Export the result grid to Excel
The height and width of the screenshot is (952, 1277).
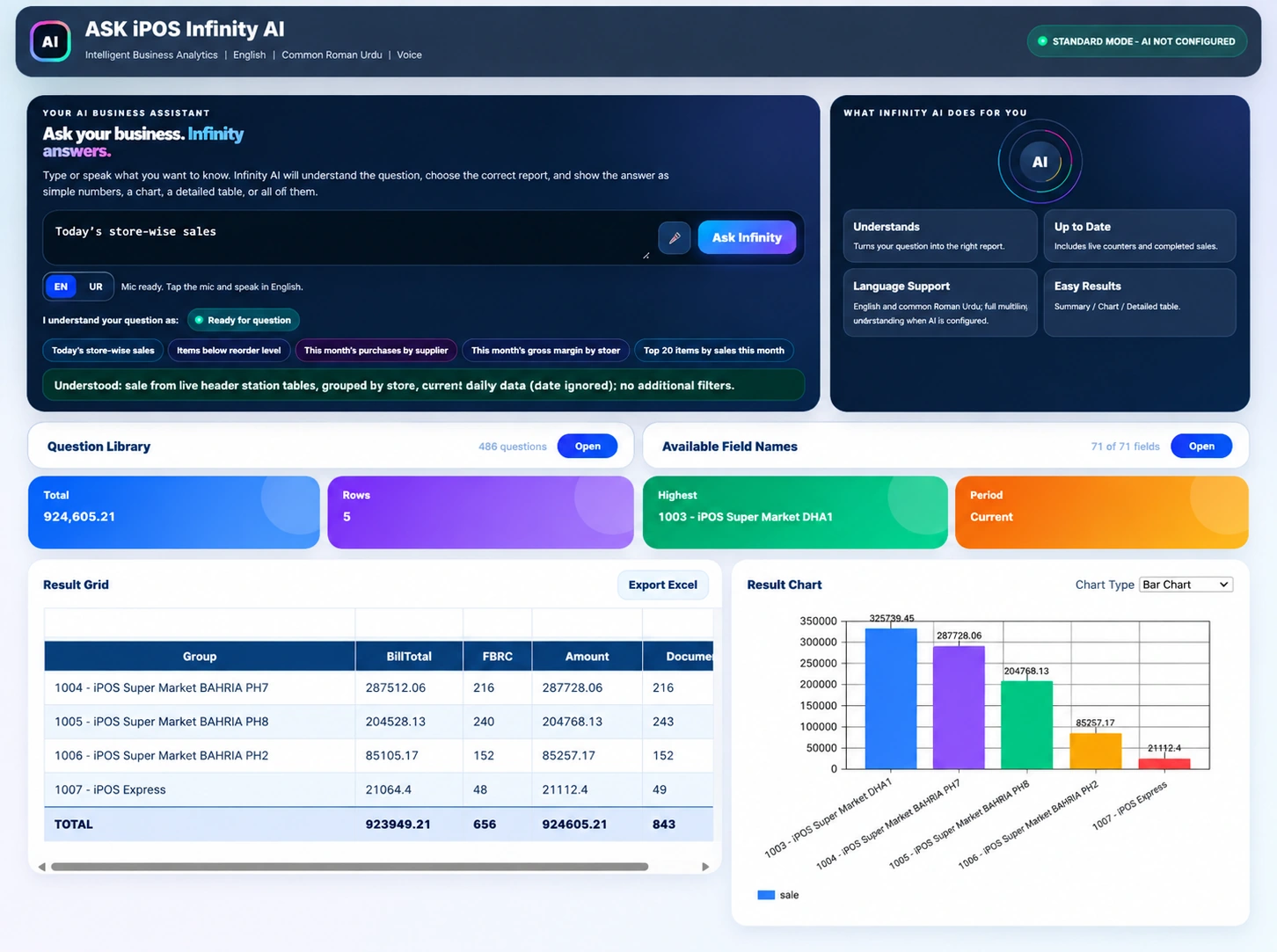pos(662,585)
